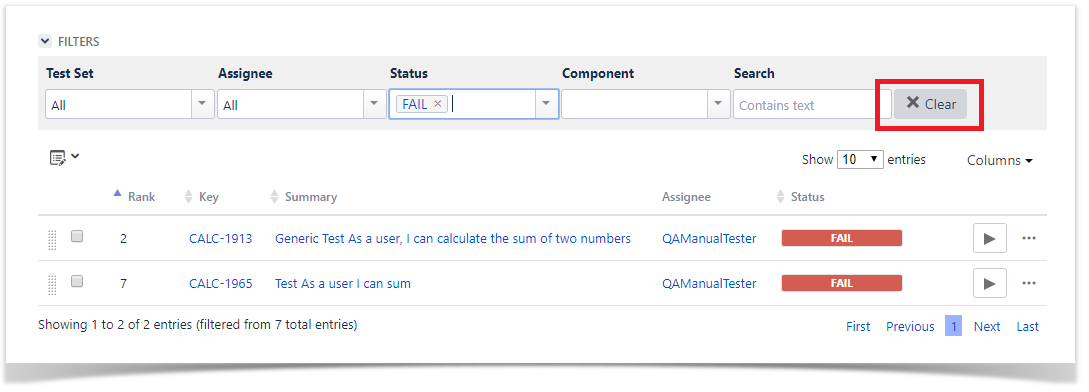Run the CALC-1965 test with play button
Screen dimensions: 1089x392
[990, 284]
